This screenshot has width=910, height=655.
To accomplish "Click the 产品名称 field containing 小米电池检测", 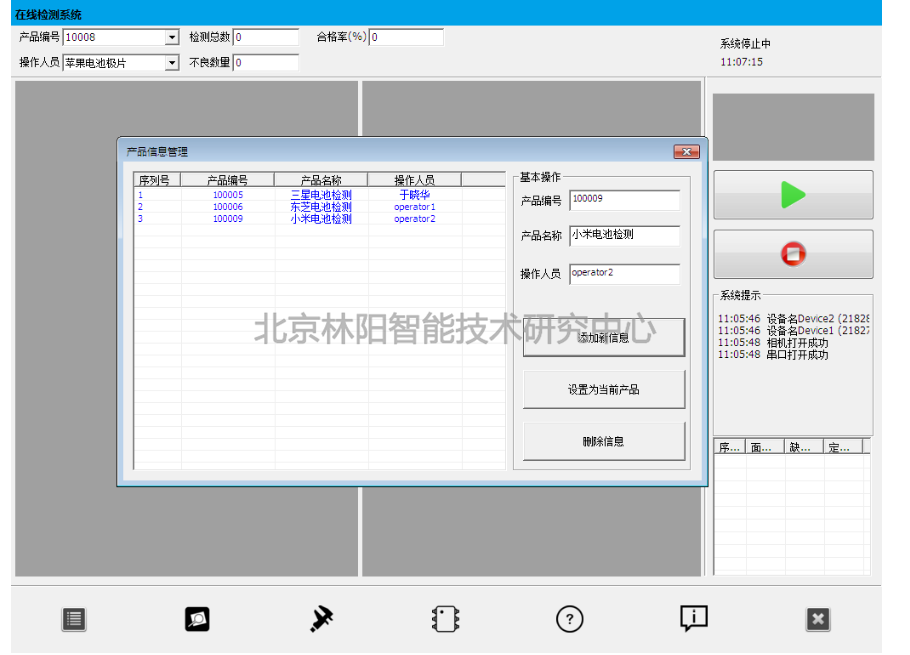I will [x=624, y=236].
